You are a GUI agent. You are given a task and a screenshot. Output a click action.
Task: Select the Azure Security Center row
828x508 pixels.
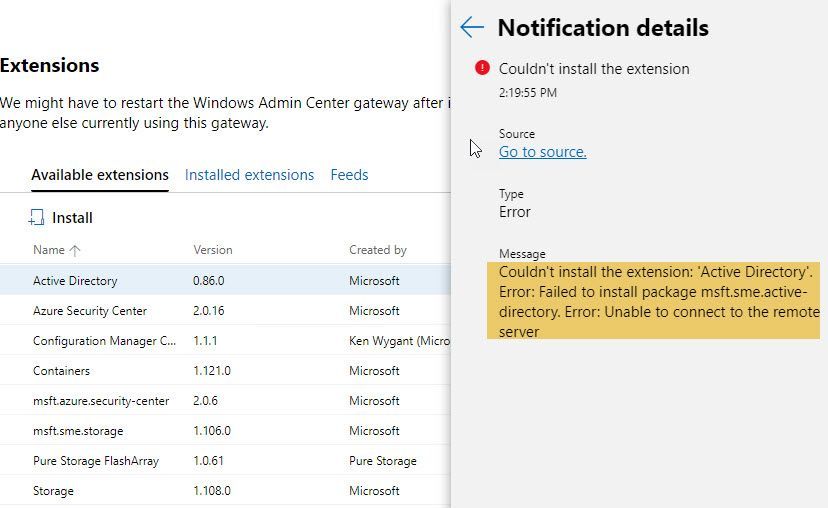point(225,311)
